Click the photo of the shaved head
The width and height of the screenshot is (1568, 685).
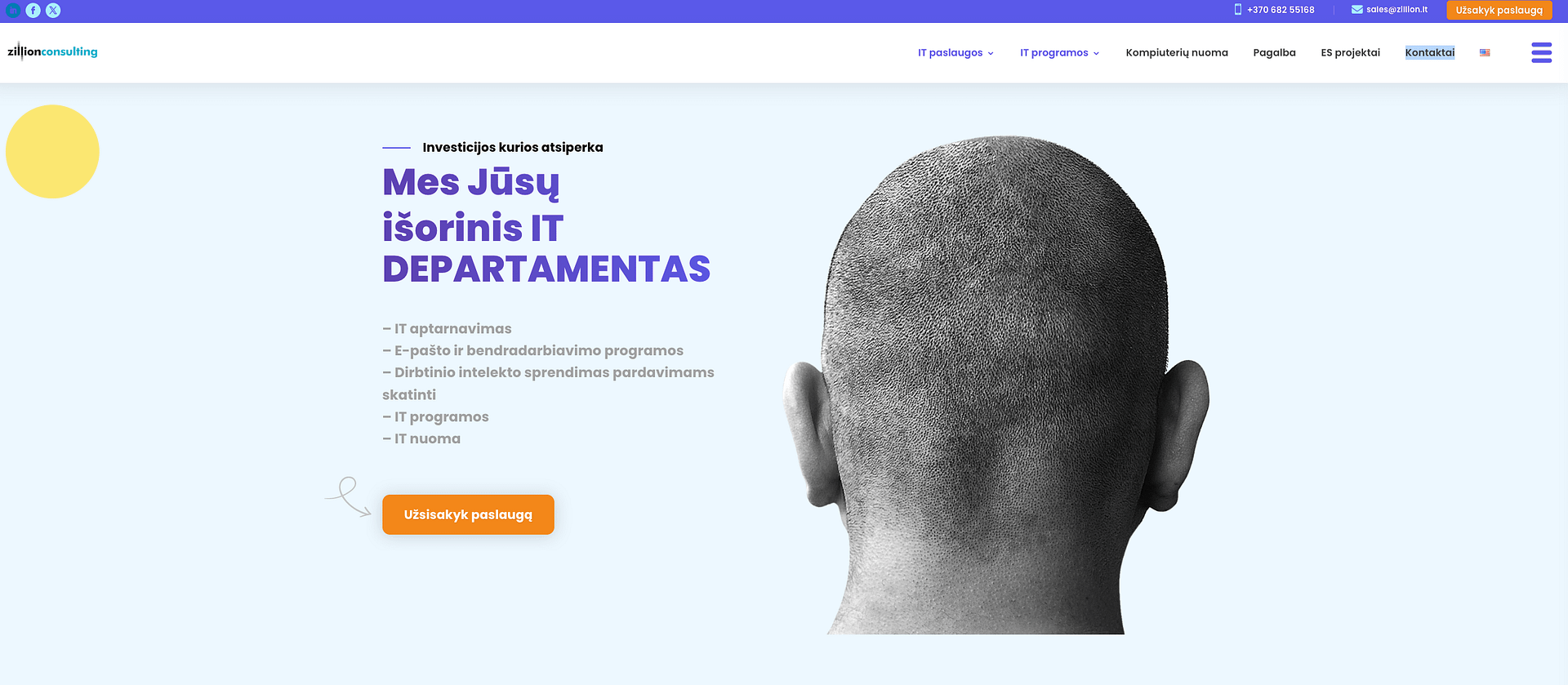click(996, 385)
